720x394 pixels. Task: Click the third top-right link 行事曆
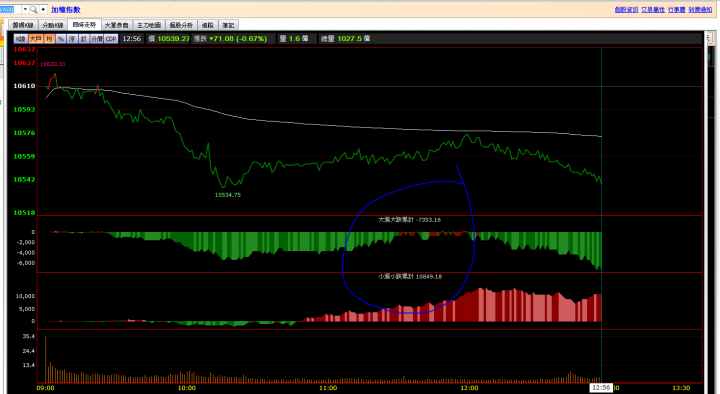pos(676,9)
